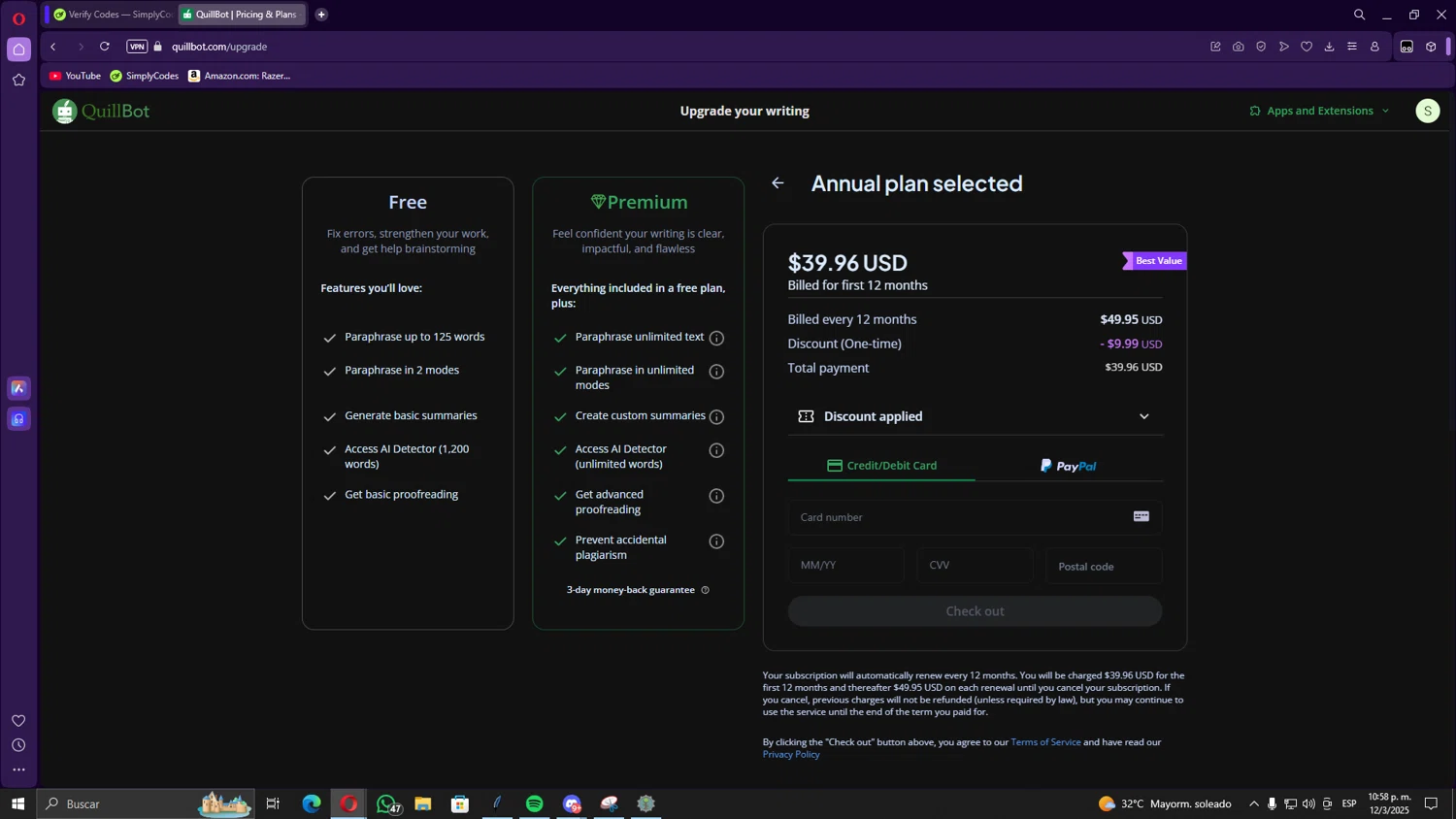The height and width of the screenshot is (819, 1456).
Task: Open Spotify from the taskbar
Action: 534,803
